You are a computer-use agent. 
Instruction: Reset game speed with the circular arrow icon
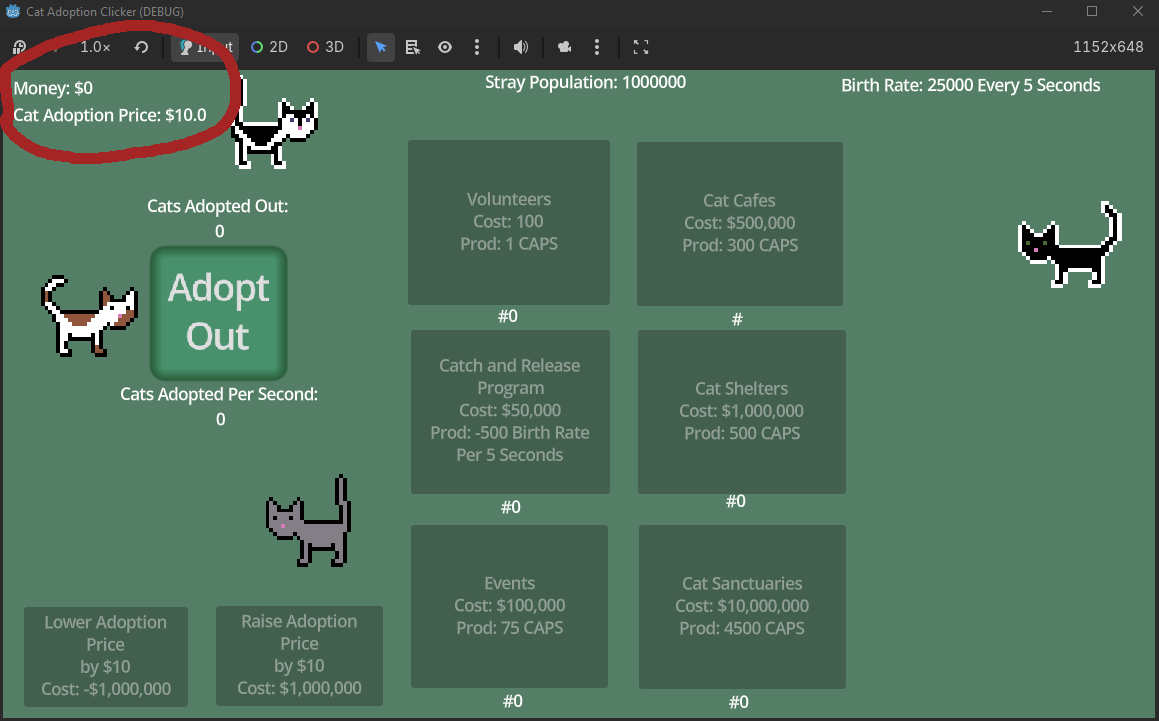[x=141, y=47]
